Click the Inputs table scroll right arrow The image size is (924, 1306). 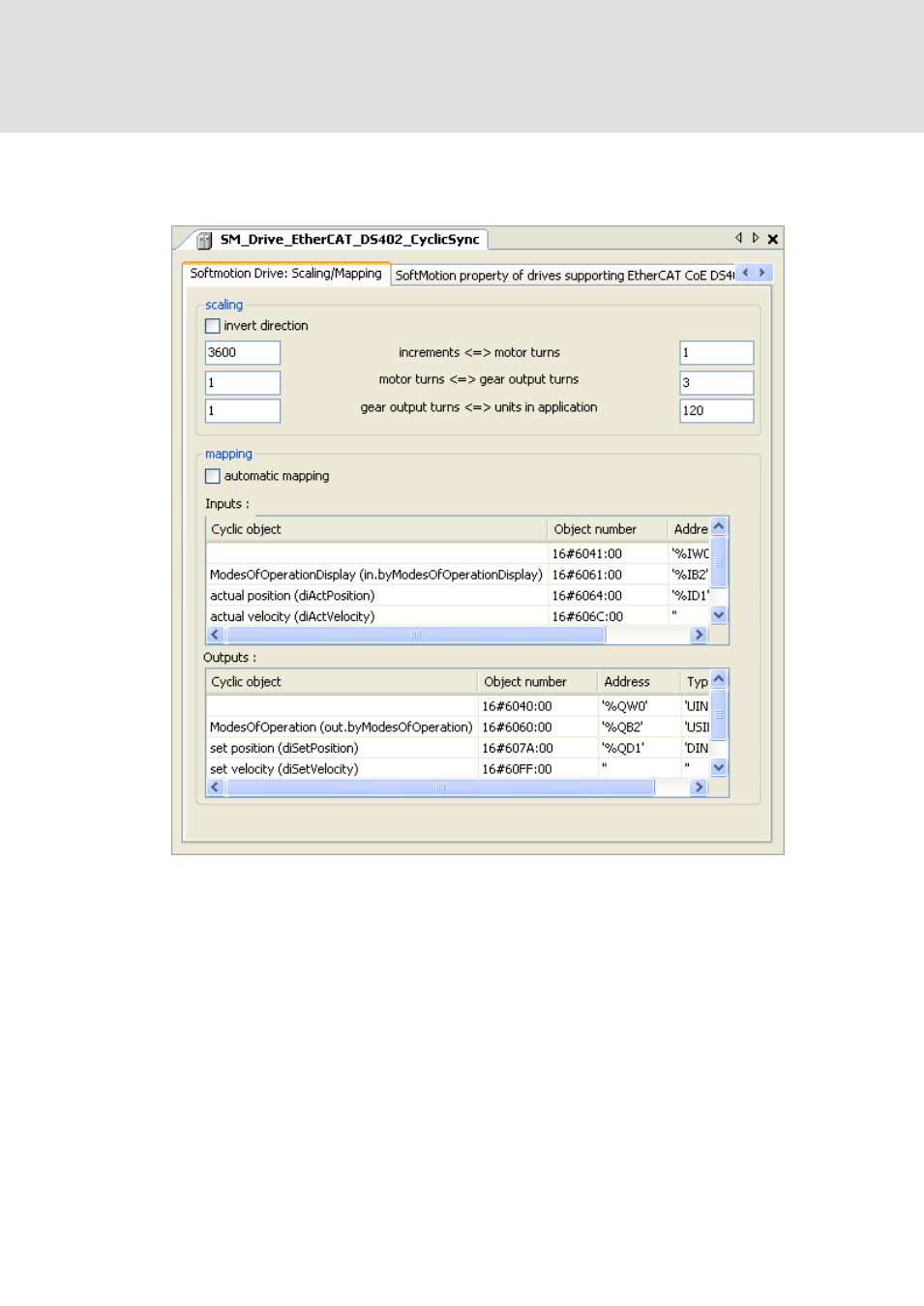pos(699,636)
